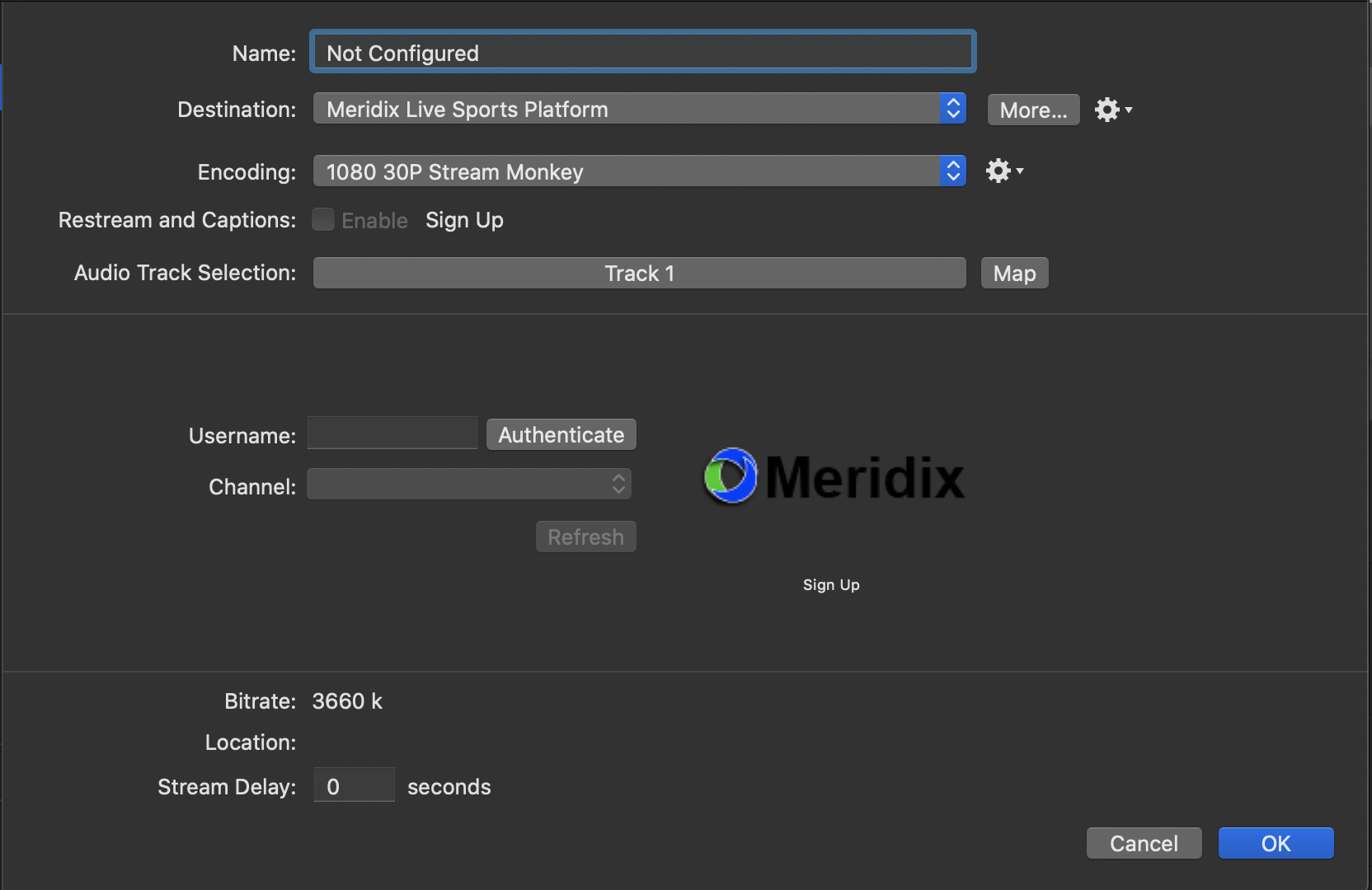Click the Stream Delay seconds field
The height and width of the screenshot is (890, 1372).
[354, 785]
